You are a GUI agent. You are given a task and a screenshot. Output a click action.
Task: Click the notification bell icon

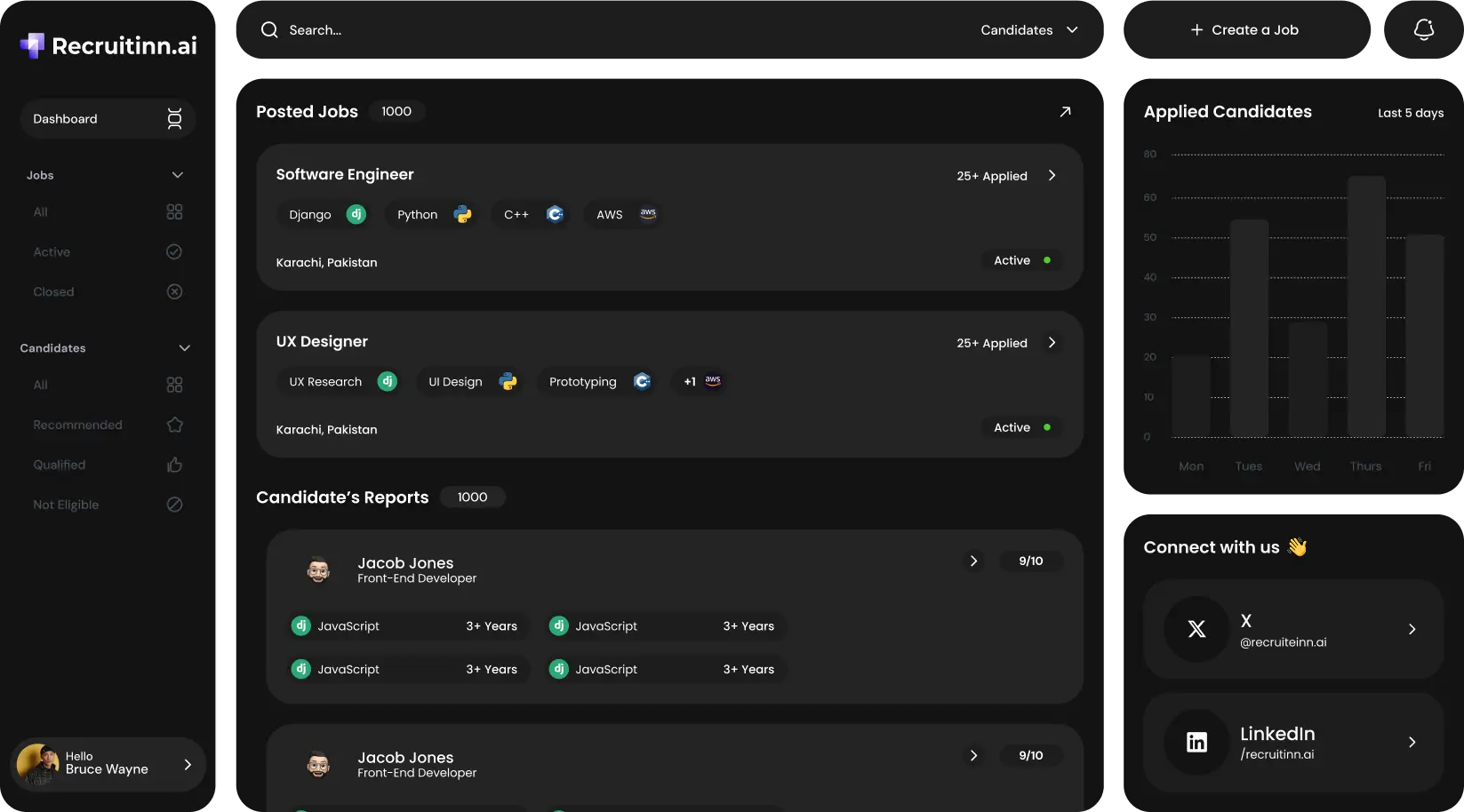(x=1423, y=28)
